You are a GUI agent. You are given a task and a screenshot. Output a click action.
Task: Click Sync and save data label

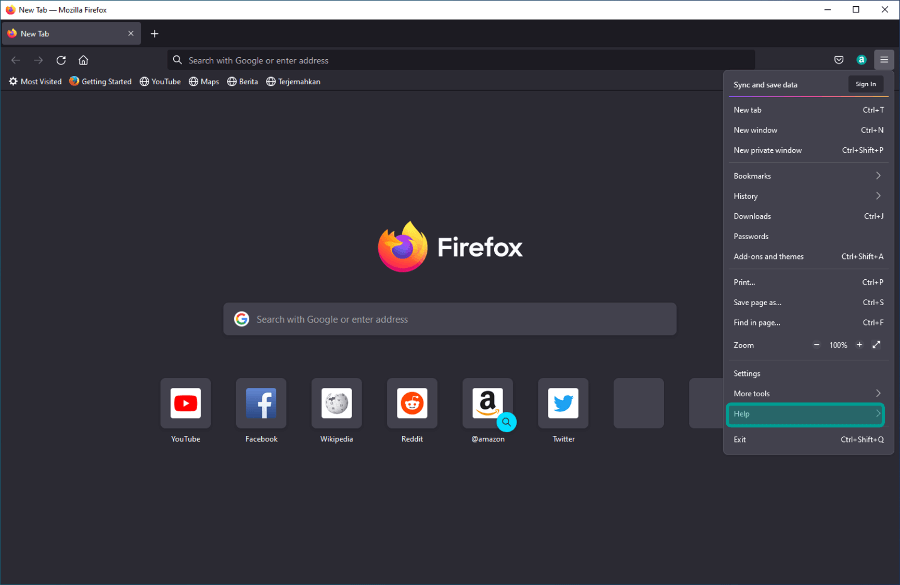(x=765, y=85)
